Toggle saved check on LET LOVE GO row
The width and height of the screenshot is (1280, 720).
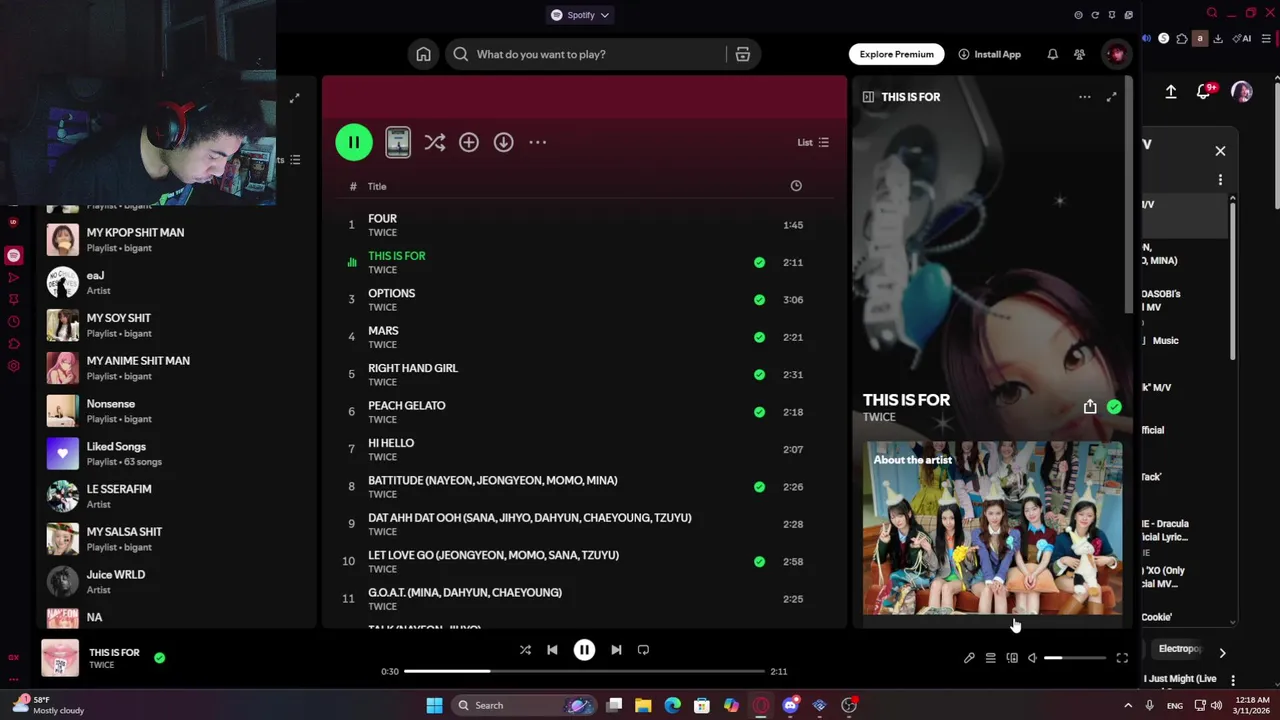tap(759, 561)
